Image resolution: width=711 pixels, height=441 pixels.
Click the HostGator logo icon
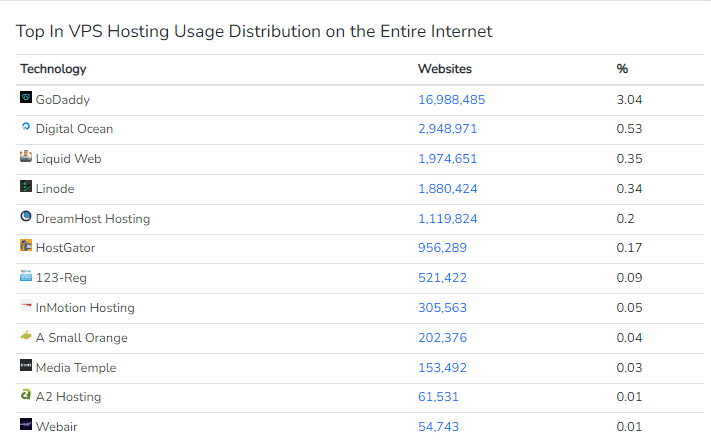[26, 245]
